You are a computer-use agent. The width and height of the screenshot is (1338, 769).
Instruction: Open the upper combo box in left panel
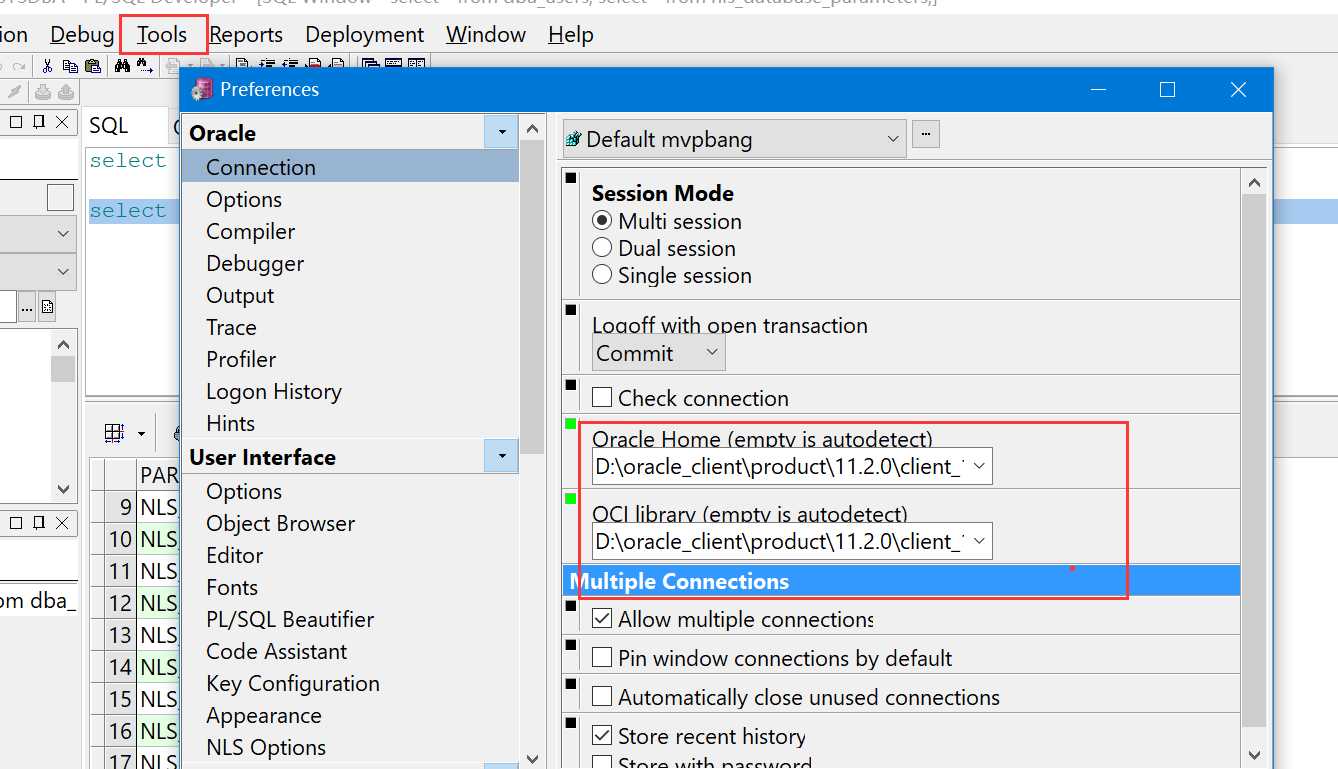[x=37, y=233]
